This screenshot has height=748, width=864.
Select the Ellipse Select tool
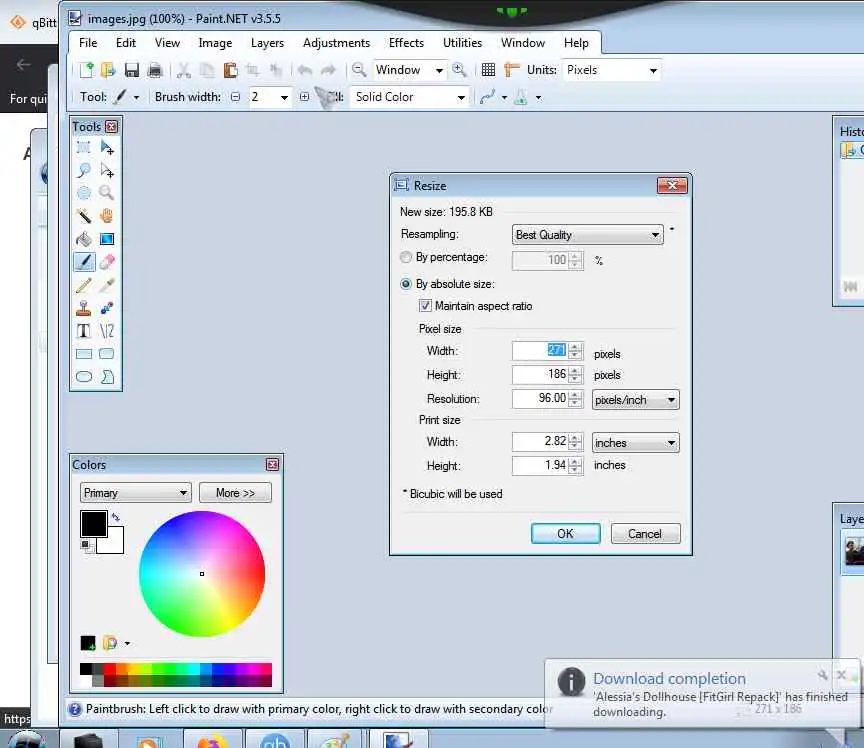(x=83, y=193)
